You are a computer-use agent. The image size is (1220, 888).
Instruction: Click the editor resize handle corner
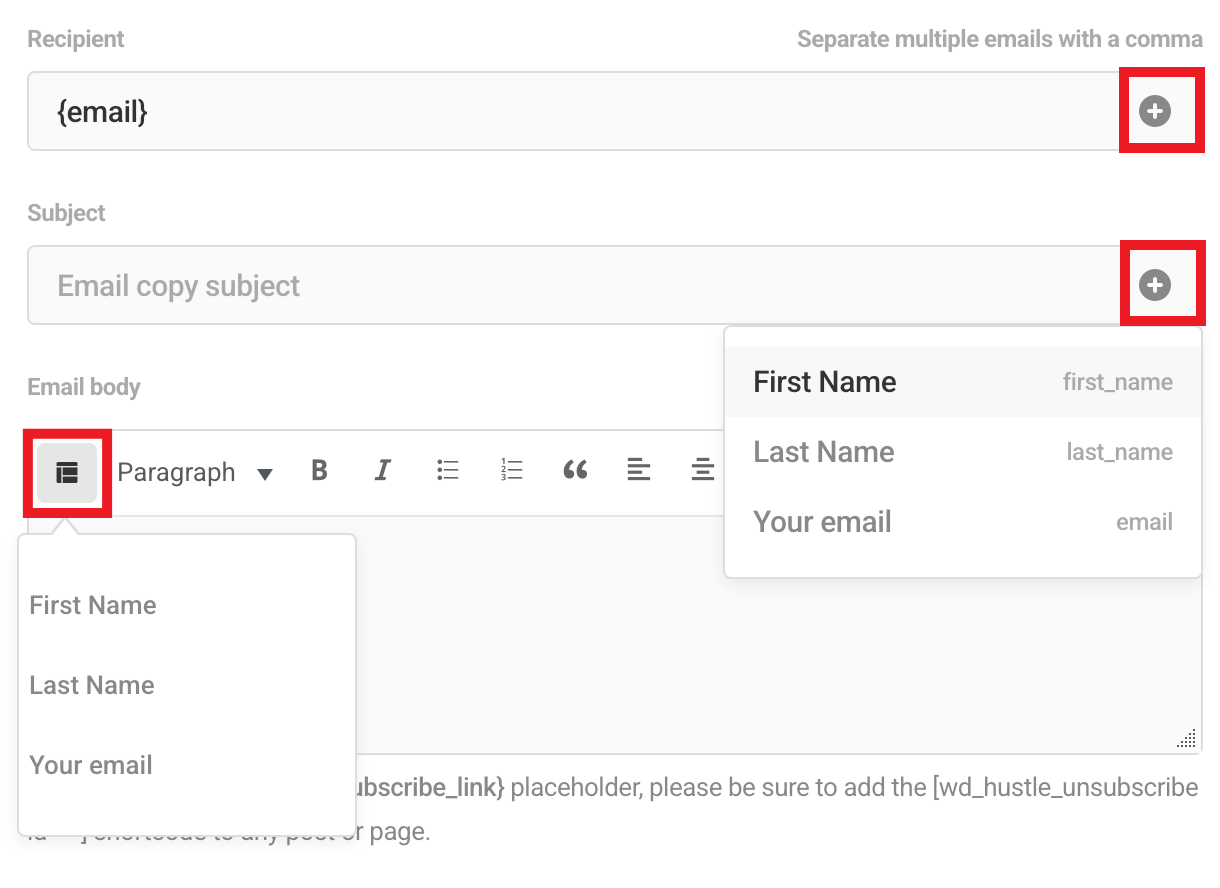(x=1187, y=739)
